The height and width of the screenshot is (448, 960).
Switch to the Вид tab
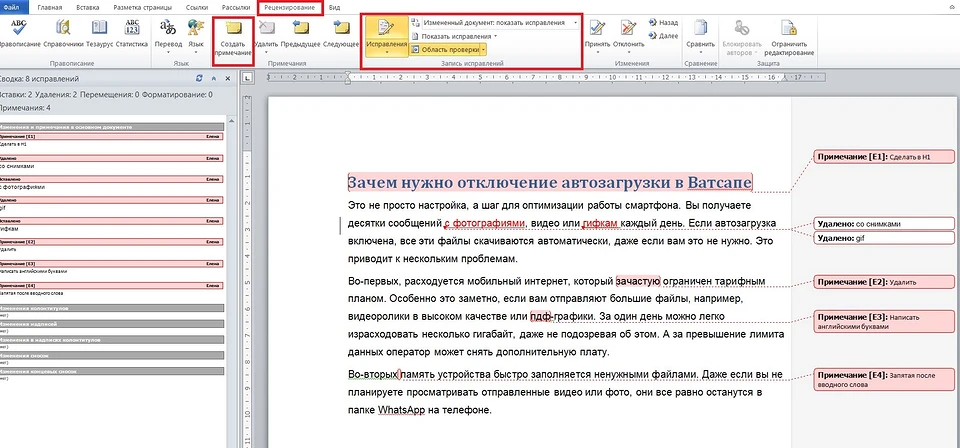pyautogui.click(x=334, y=7)
